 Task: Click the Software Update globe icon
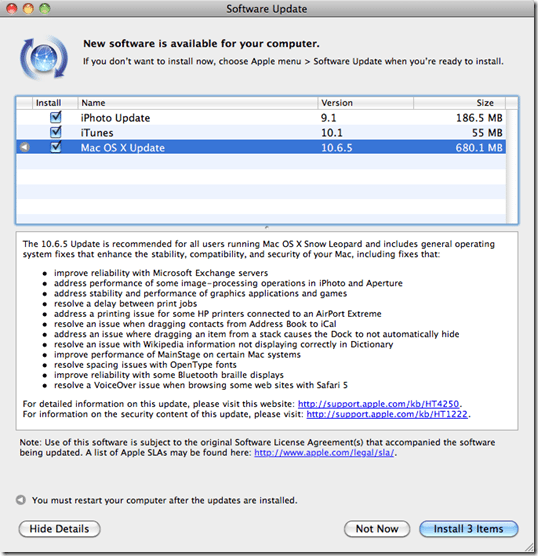click(x=44, y=58)
